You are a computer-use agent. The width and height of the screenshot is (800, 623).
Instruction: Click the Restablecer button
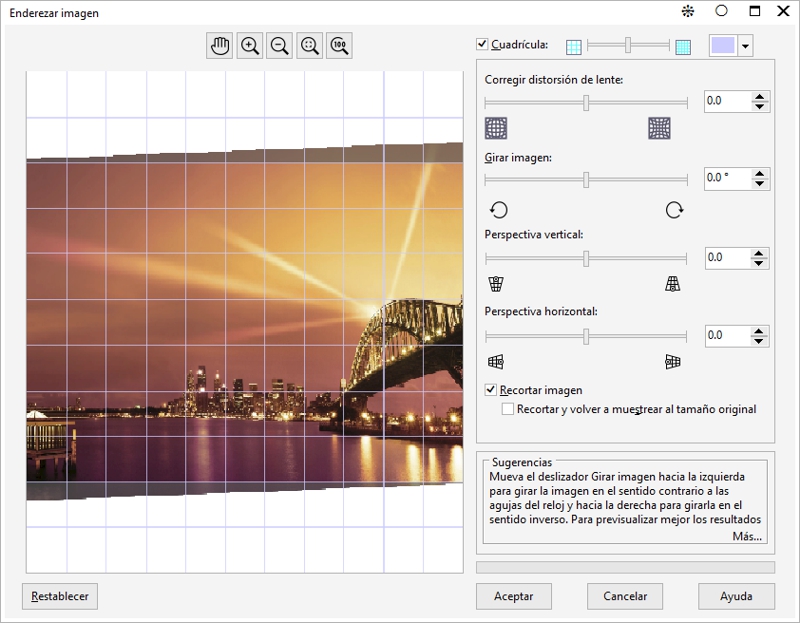pos(60,596)
